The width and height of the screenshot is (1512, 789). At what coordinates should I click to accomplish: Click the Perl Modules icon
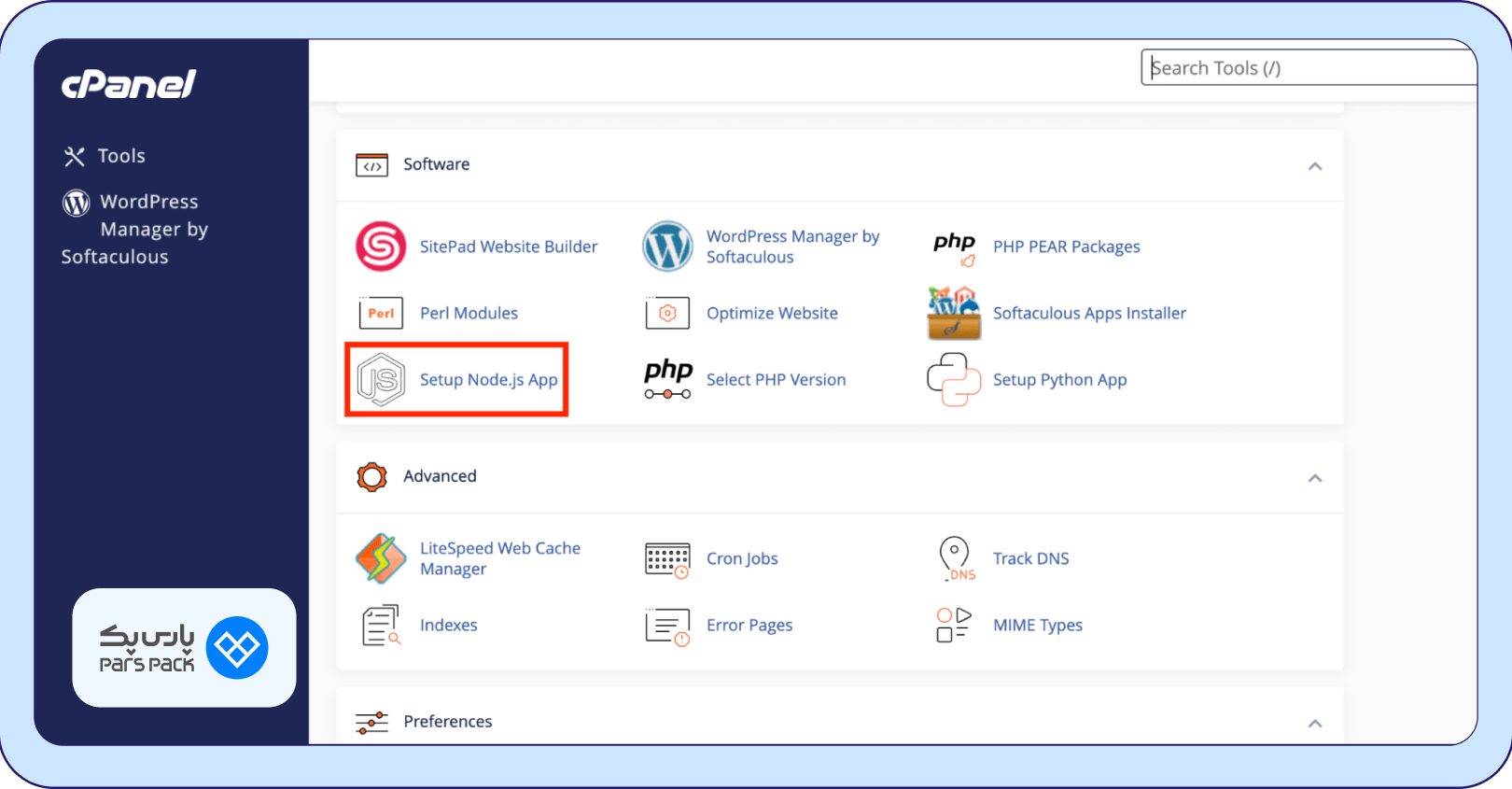pyautogui.click(x=381, y=313)
